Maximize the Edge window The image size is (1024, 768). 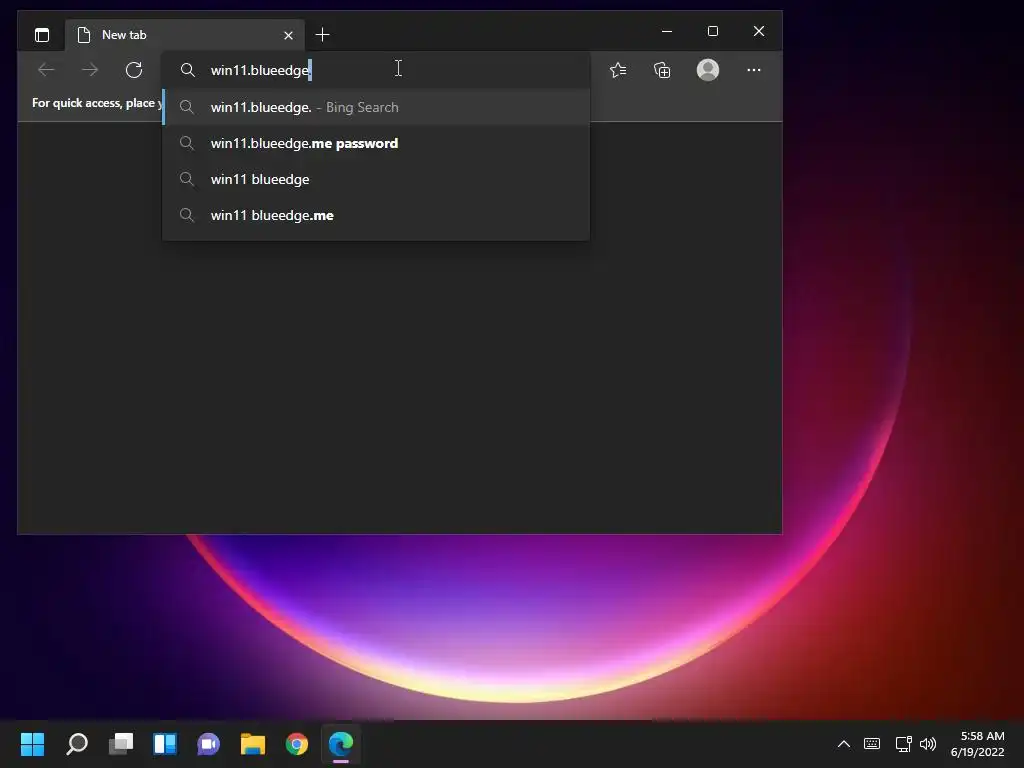pos(712,31)
